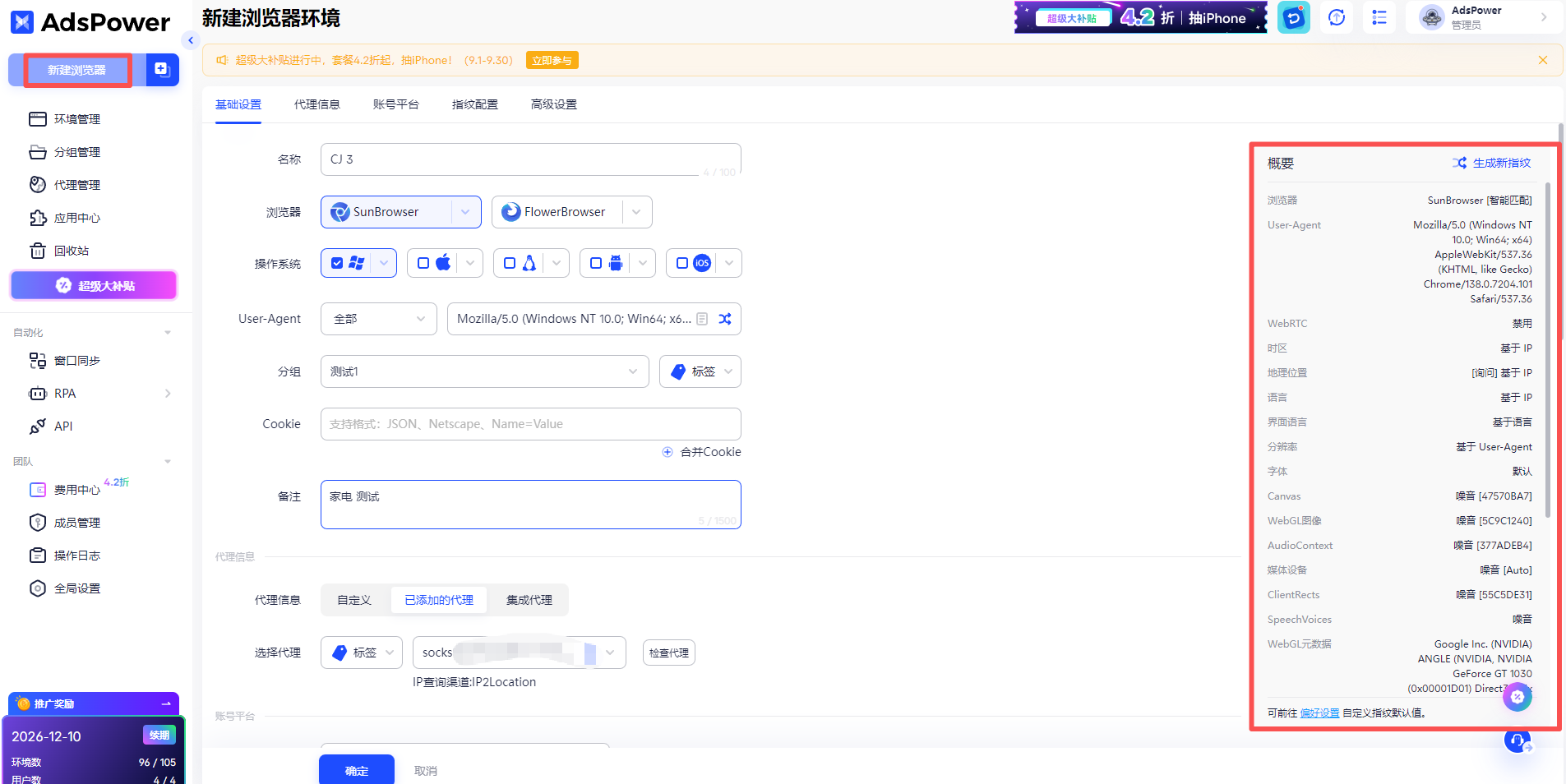Select SunBrowser as browser
This screenshot has height=784, width=1566.
[x=386, y=212]
